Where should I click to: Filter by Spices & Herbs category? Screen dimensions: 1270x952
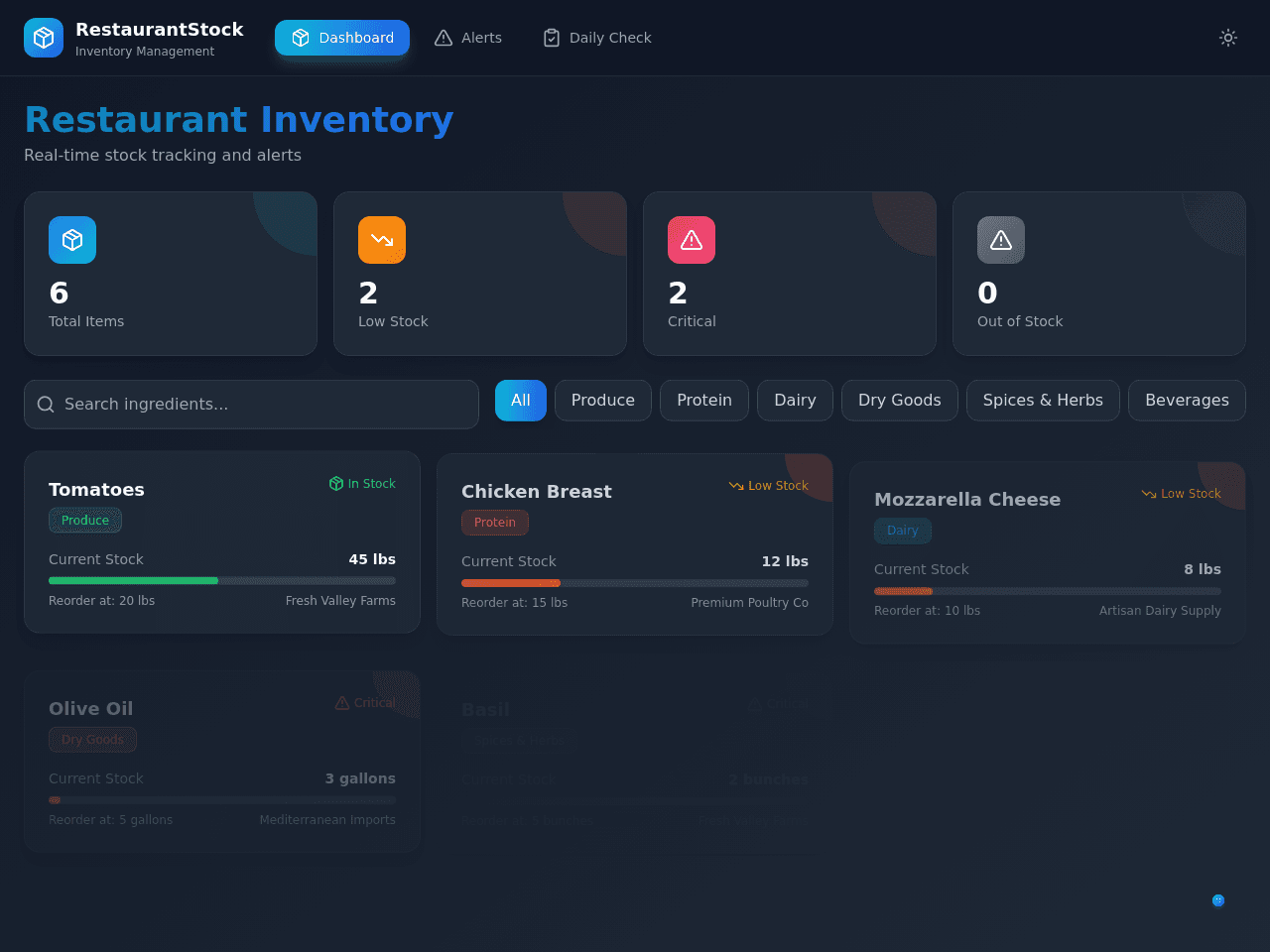(x=1043, y=401)
